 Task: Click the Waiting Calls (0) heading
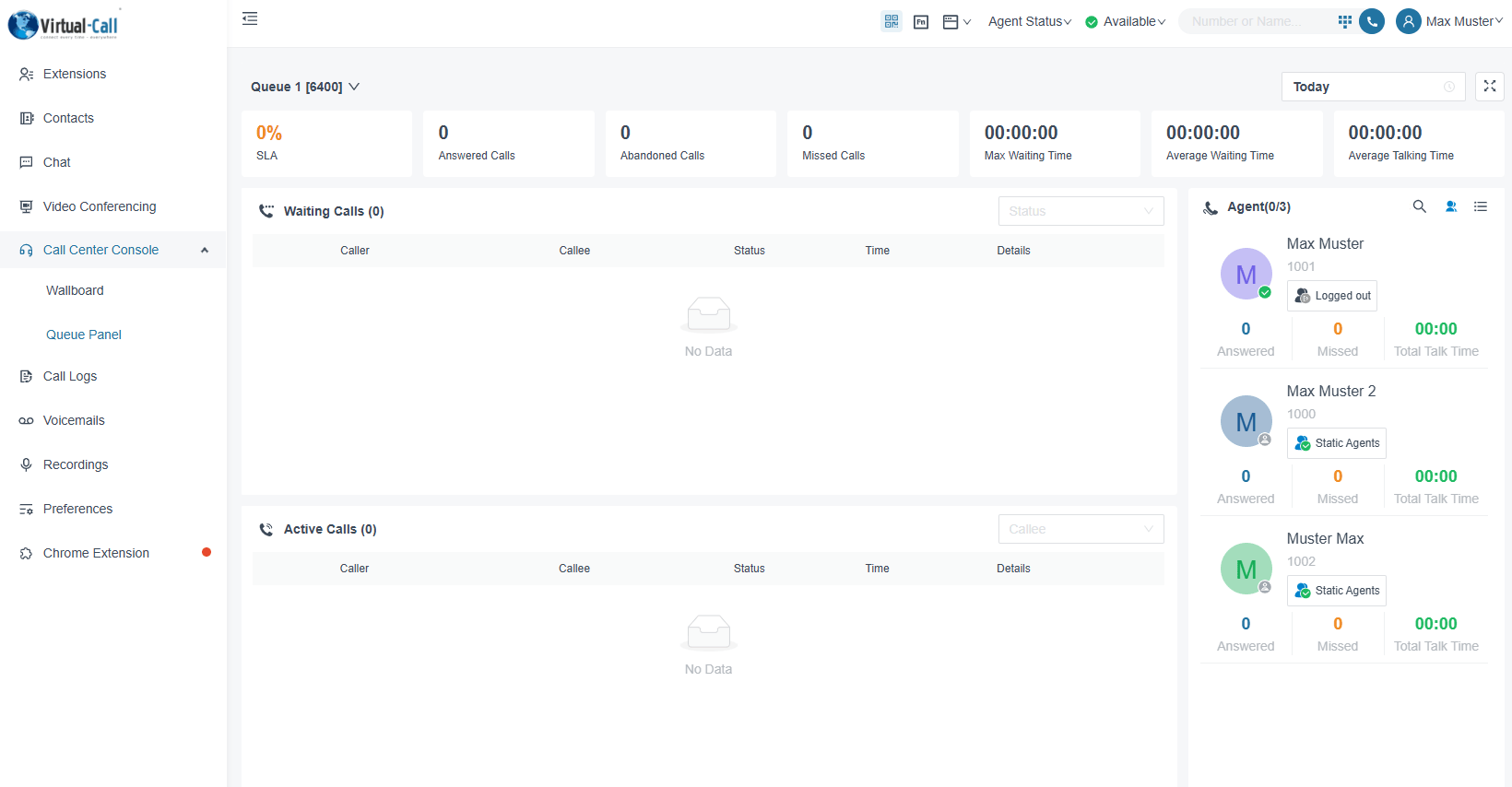(334, 211)
